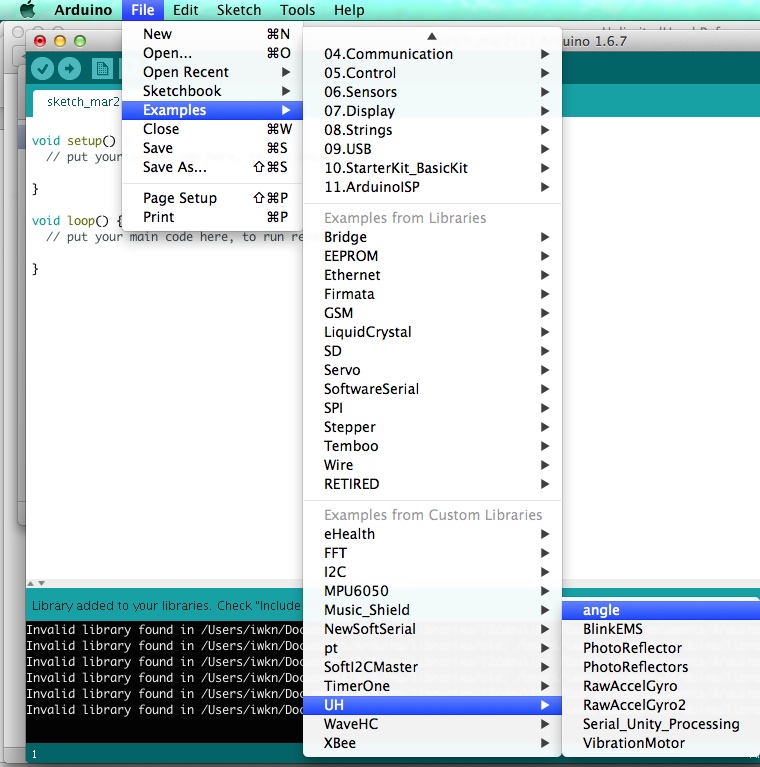760x767 pixels.
Task: Expand the 08.Strings examples
Action: point(432,130)
